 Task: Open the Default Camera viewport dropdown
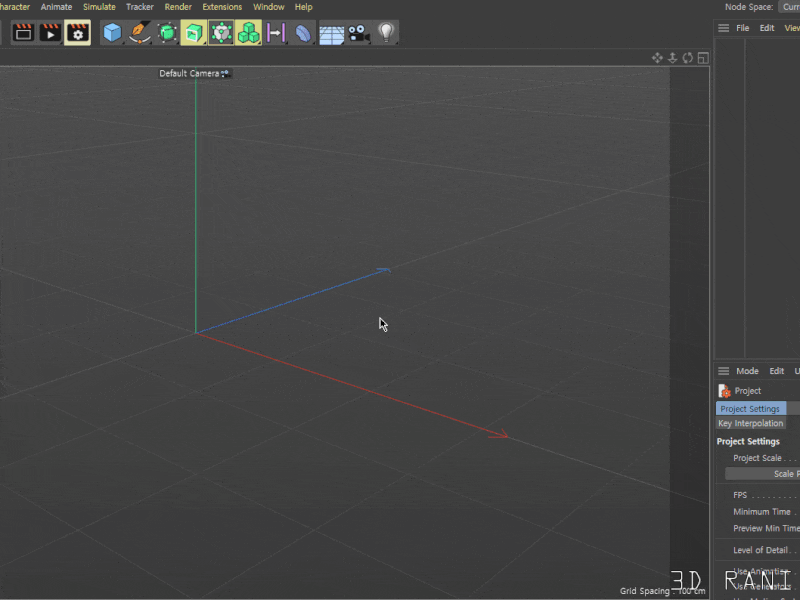pos(193,73)
